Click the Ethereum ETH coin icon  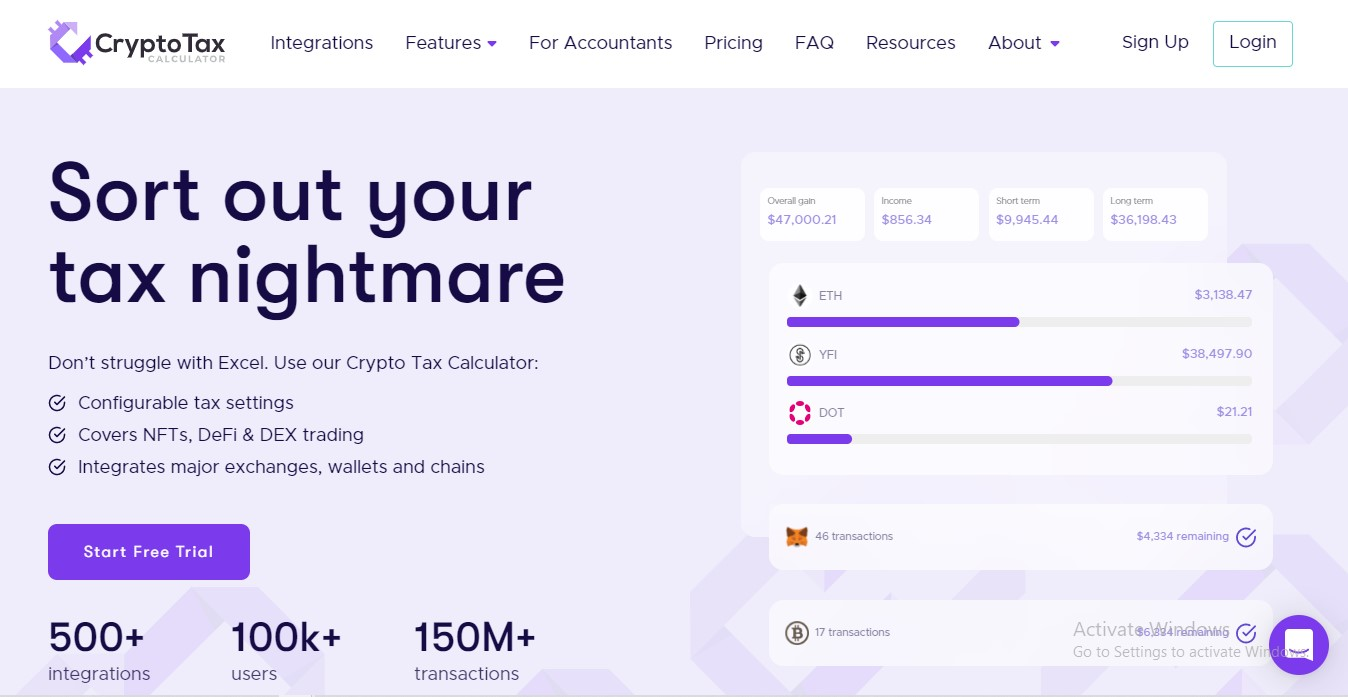click(799, 296)
